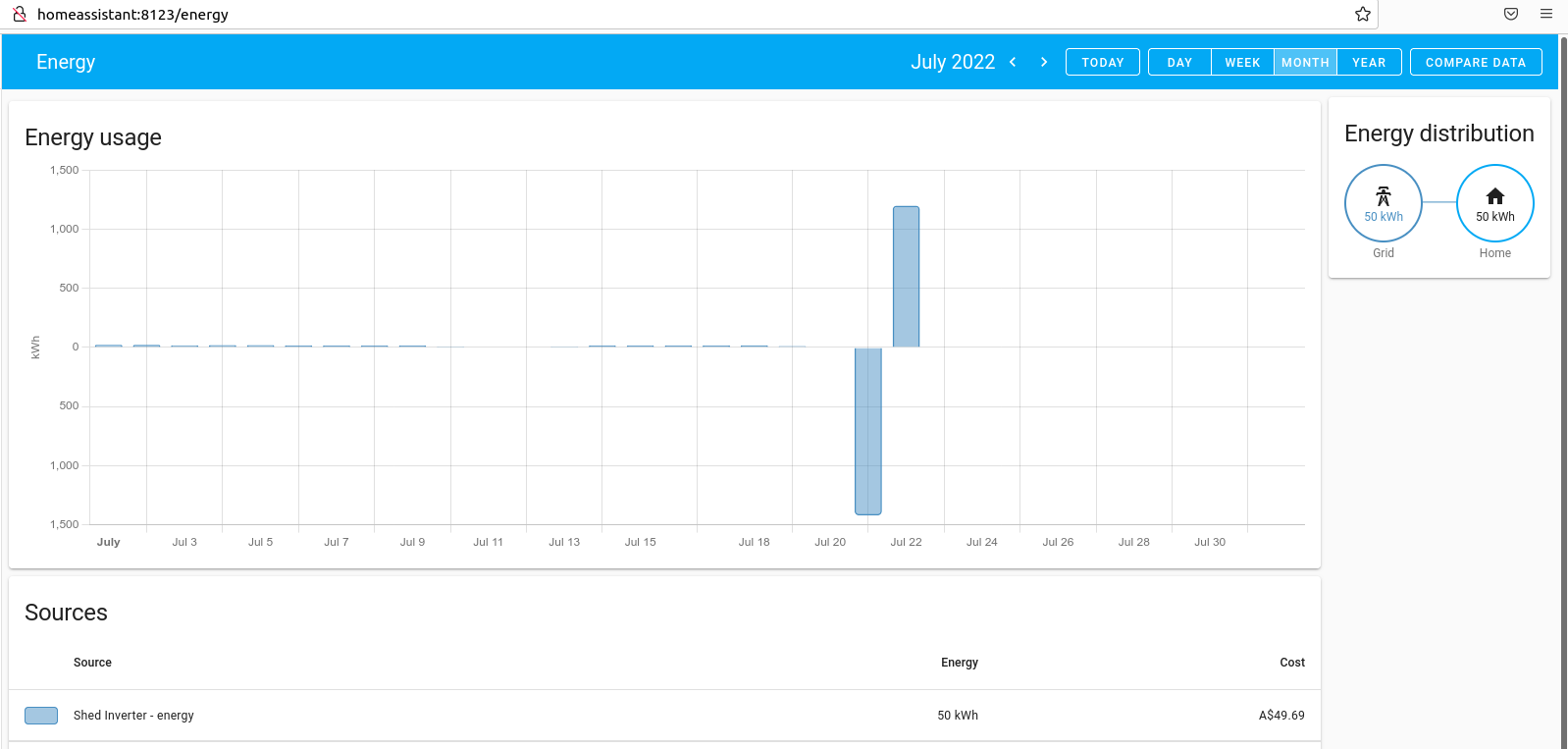The height and width of the screenshot is (749, 1568).
Task: Click the 50 kWh value in Home circle
Action: 1495,217
